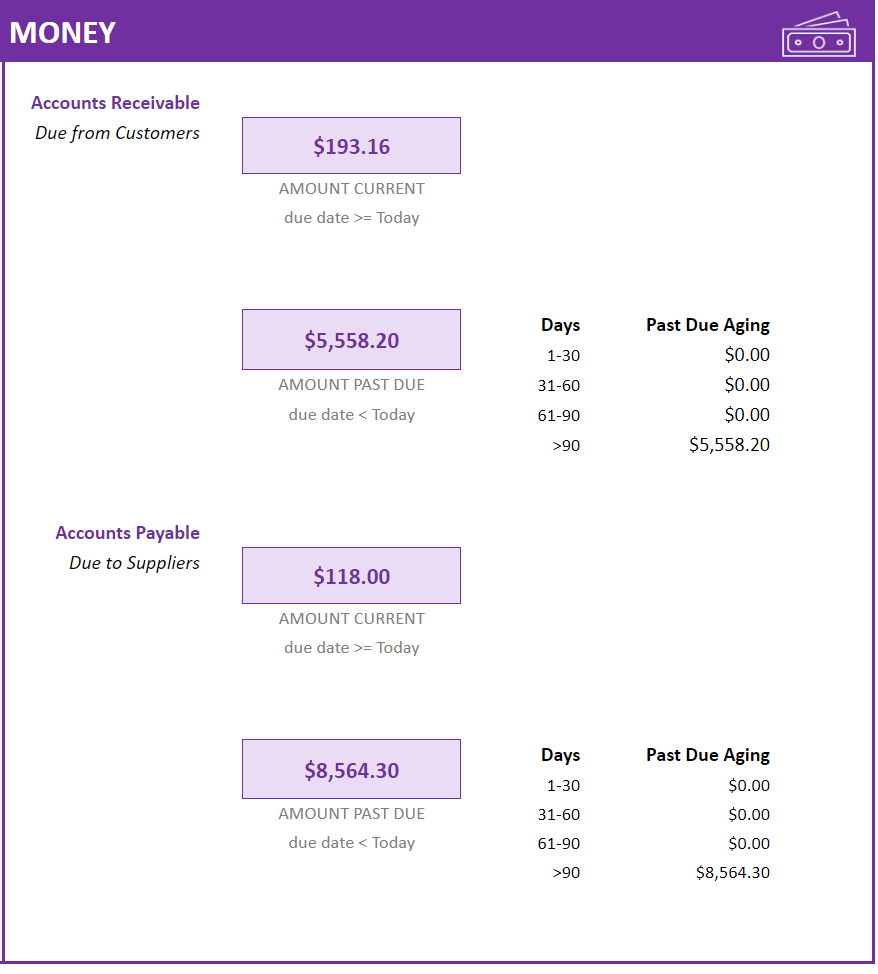Select receivable >90 days value $5,558.20

pos(729,445)
